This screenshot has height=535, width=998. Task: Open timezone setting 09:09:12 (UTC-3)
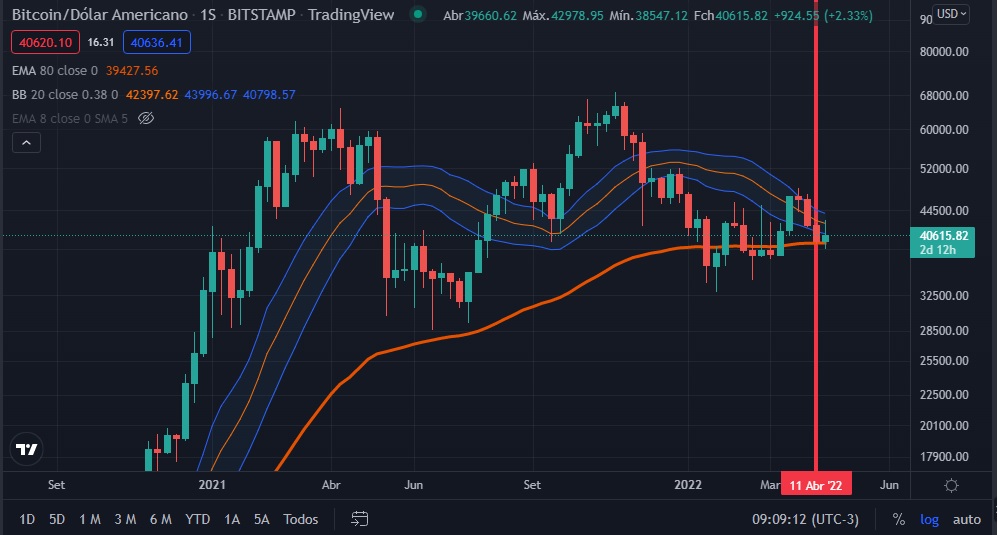point(805,519)
